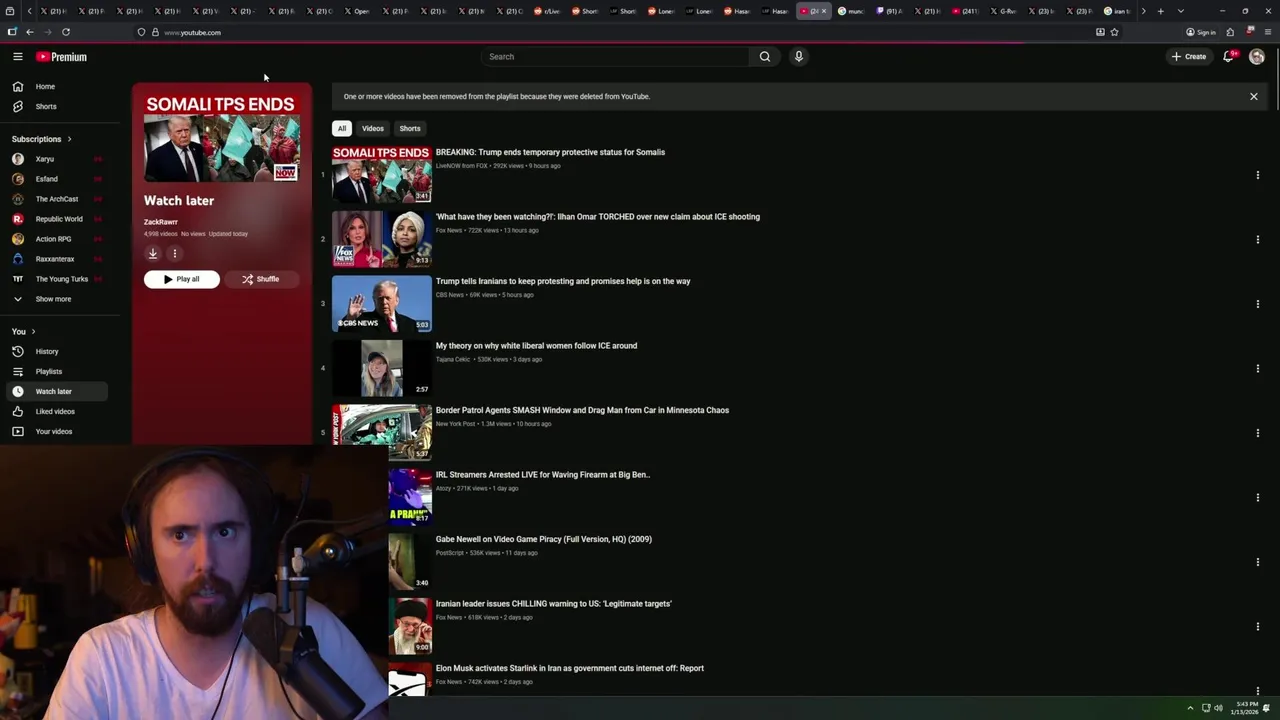Open the Watch later playlist options menu

point(174,254)
